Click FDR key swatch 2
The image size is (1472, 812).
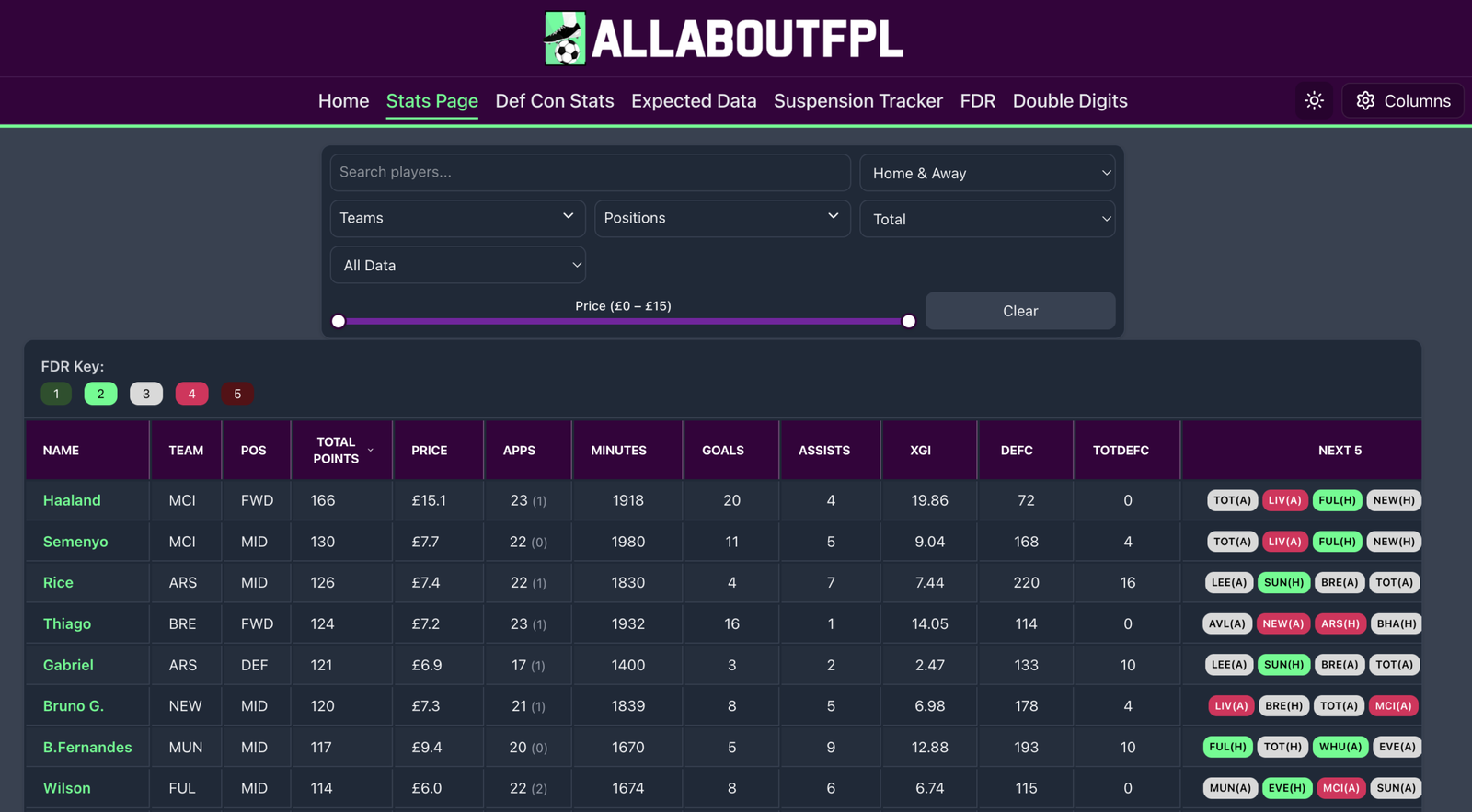coord(100,394)
